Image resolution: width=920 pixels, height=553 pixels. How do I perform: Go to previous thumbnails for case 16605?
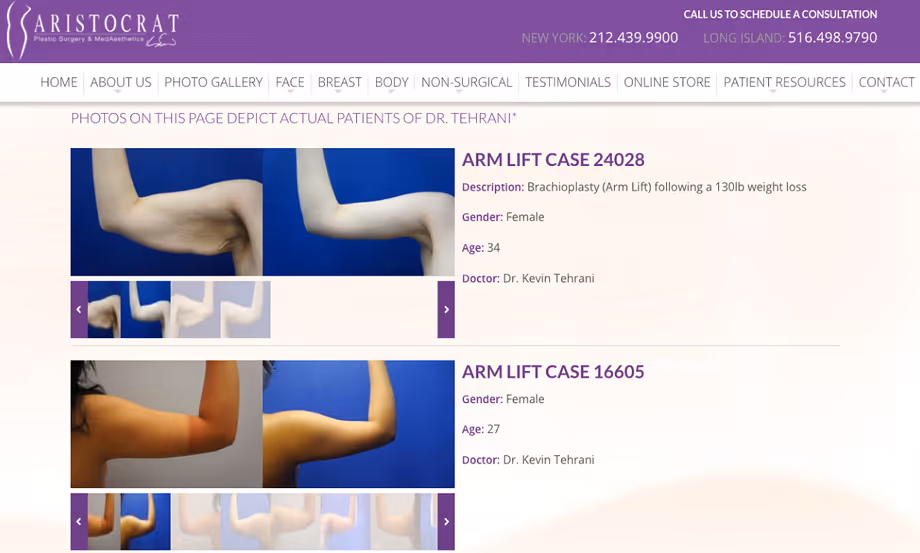(x=79, y=521)
